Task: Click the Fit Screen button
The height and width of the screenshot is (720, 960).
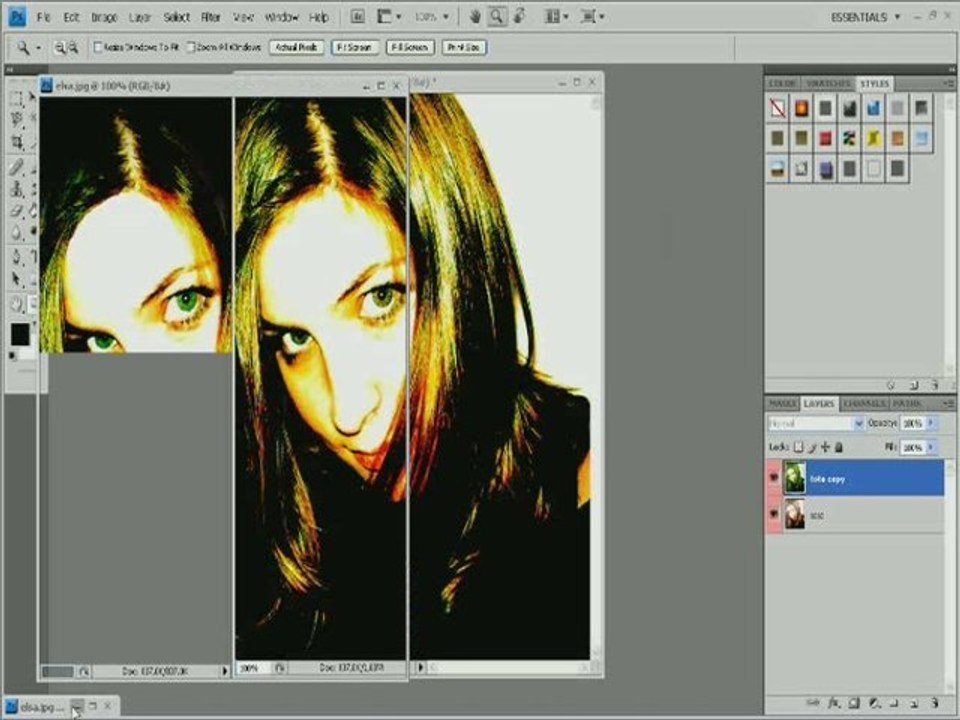Action: click(x=355, y=47)
